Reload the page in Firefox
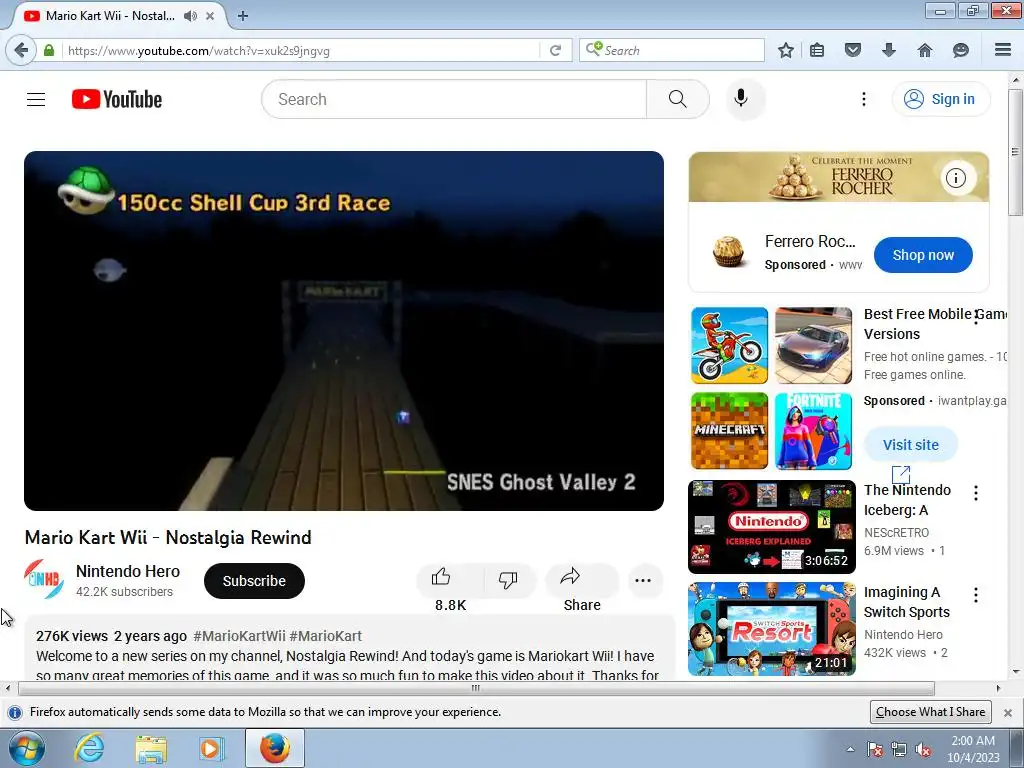The image size is (1024, 768). coord(555,50)
